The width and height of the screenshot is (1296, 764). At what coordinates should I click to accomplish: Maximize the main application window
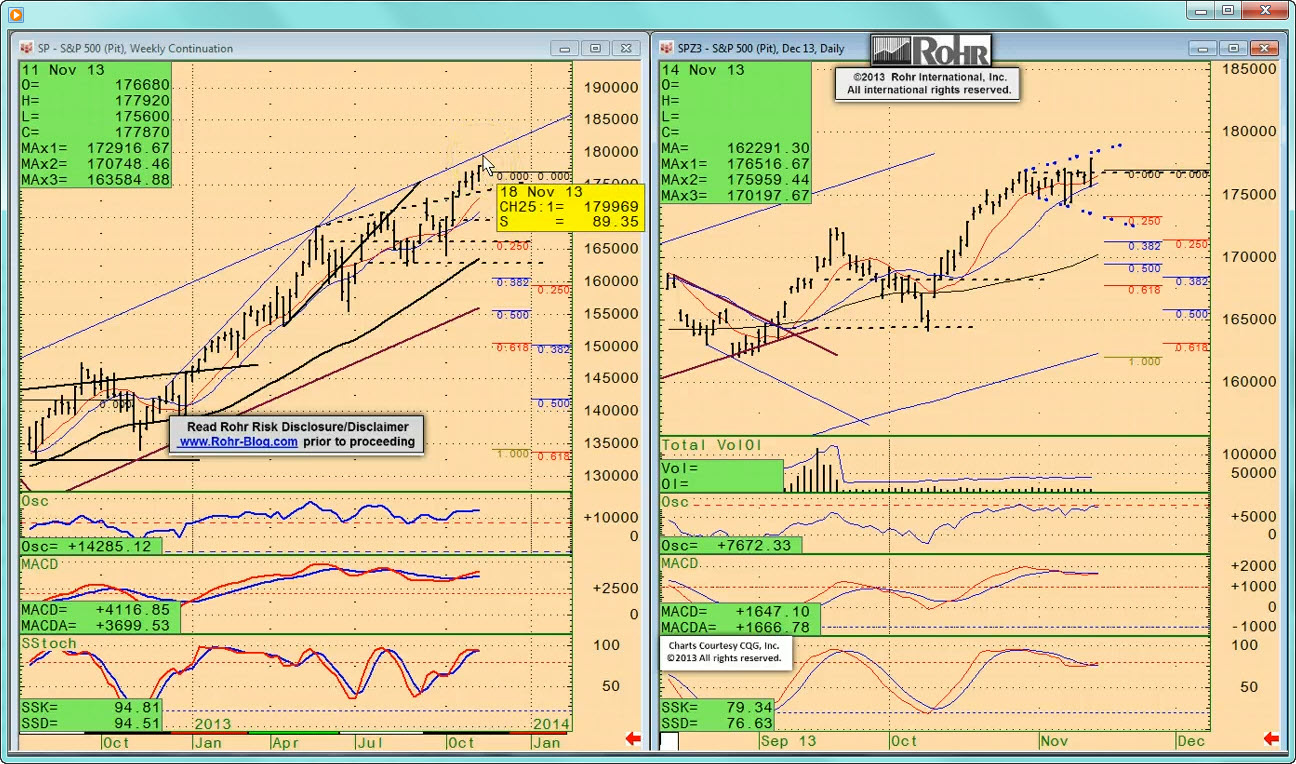pos(1228,11)
